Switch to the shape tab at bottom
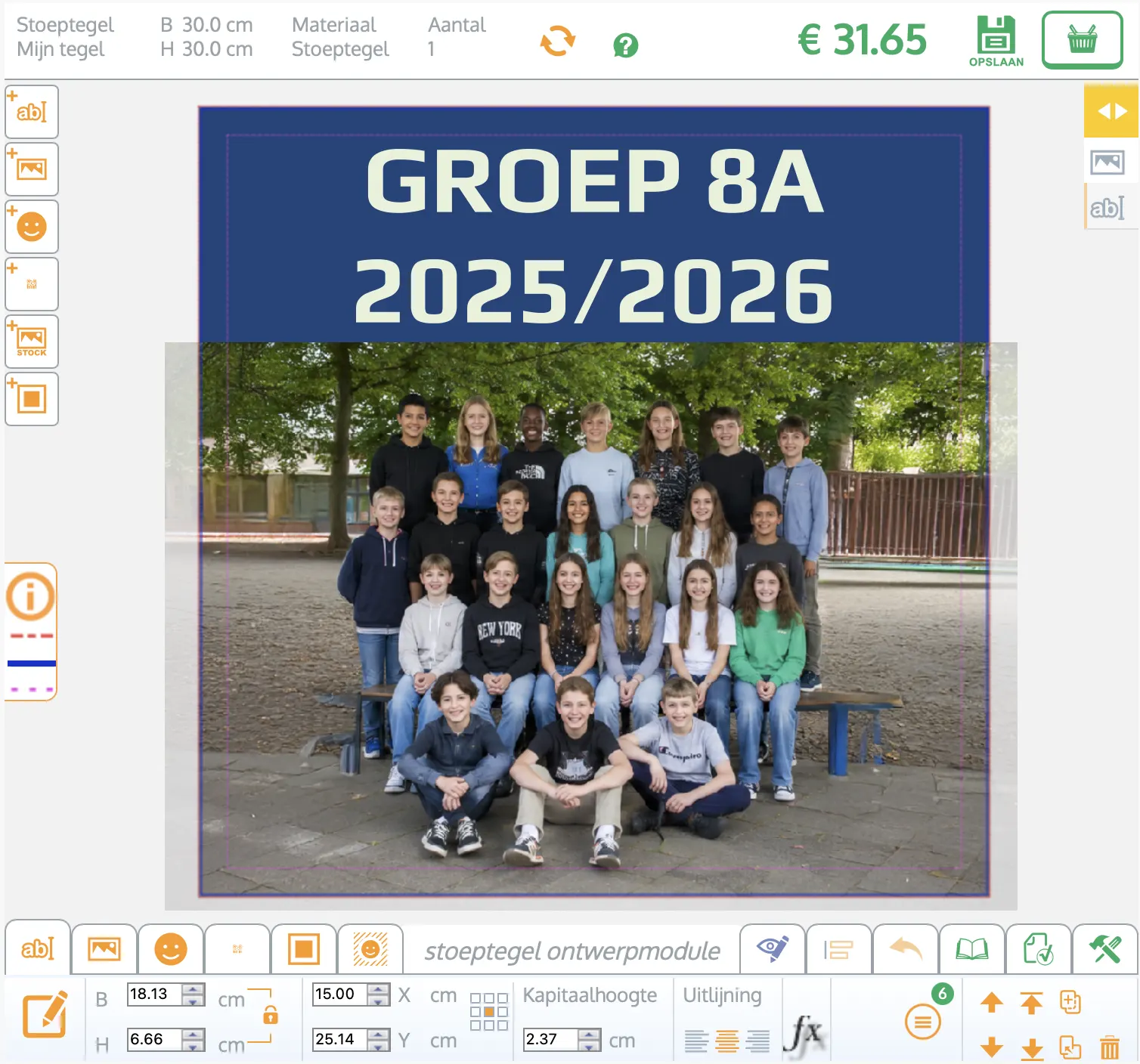The height and width of the screenshot is (1064, 1140). [304, 949]
